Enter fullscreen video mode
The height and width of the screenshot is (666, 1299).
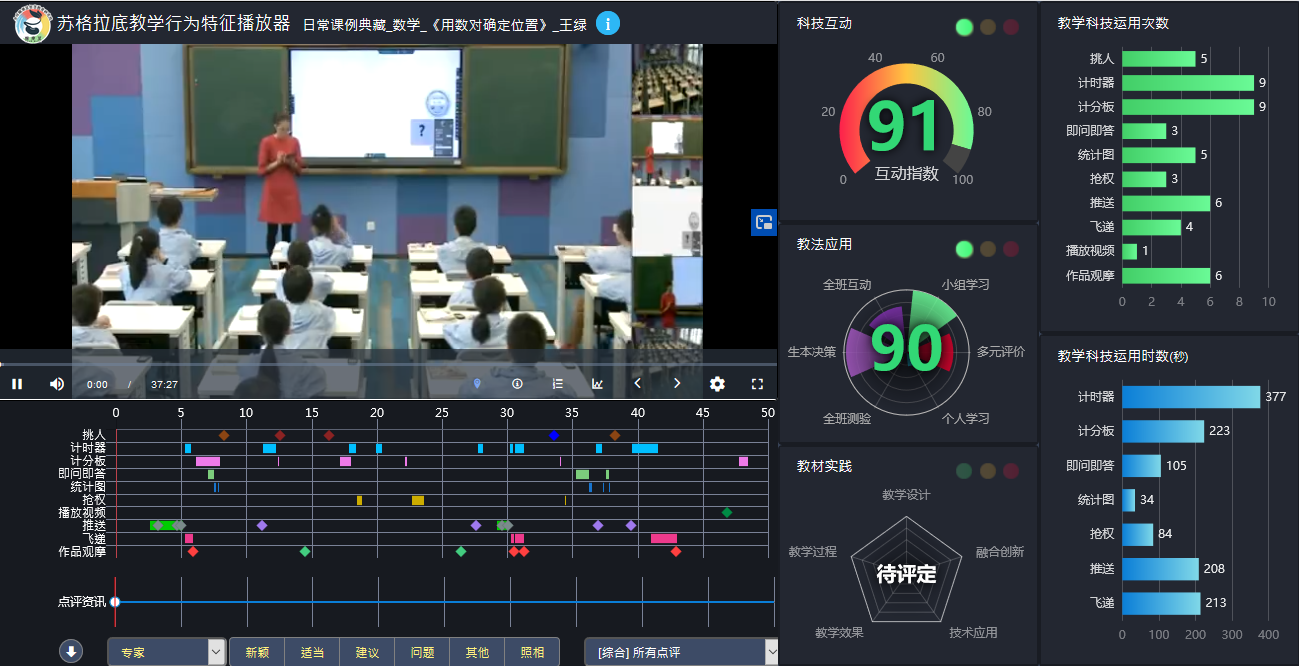pos(757,384)
